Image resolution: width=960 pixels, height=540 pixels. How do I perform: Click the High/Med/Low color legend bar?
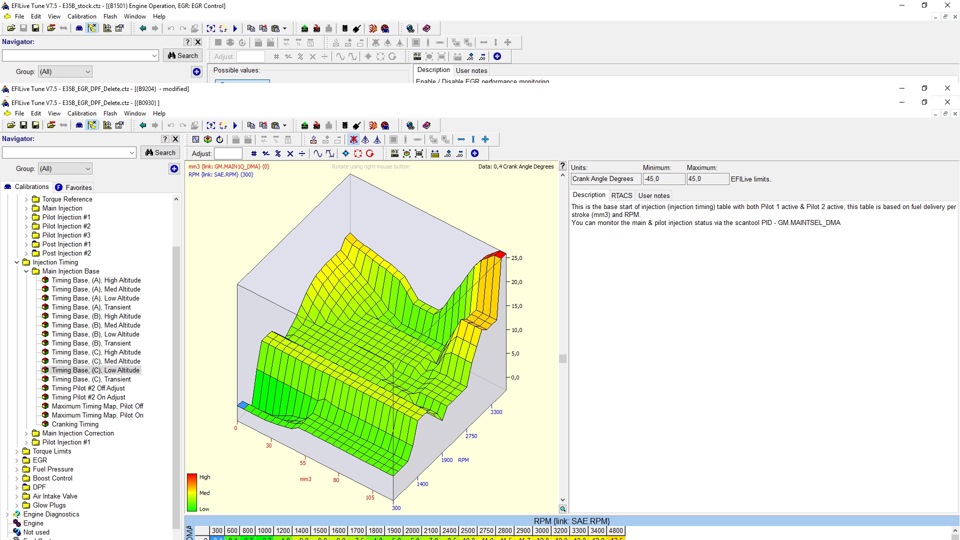pyautogui.click(x=192, y=492)
